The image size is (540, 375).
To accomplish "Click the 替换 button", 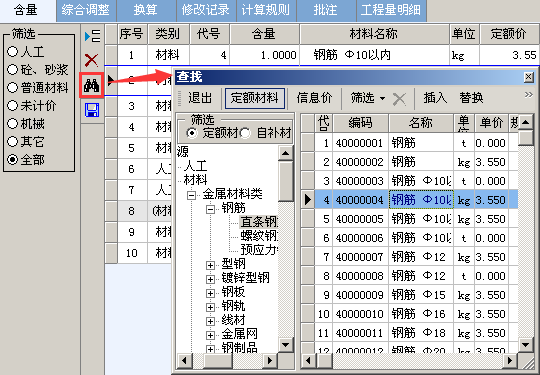I will click(x=471, y=98).
